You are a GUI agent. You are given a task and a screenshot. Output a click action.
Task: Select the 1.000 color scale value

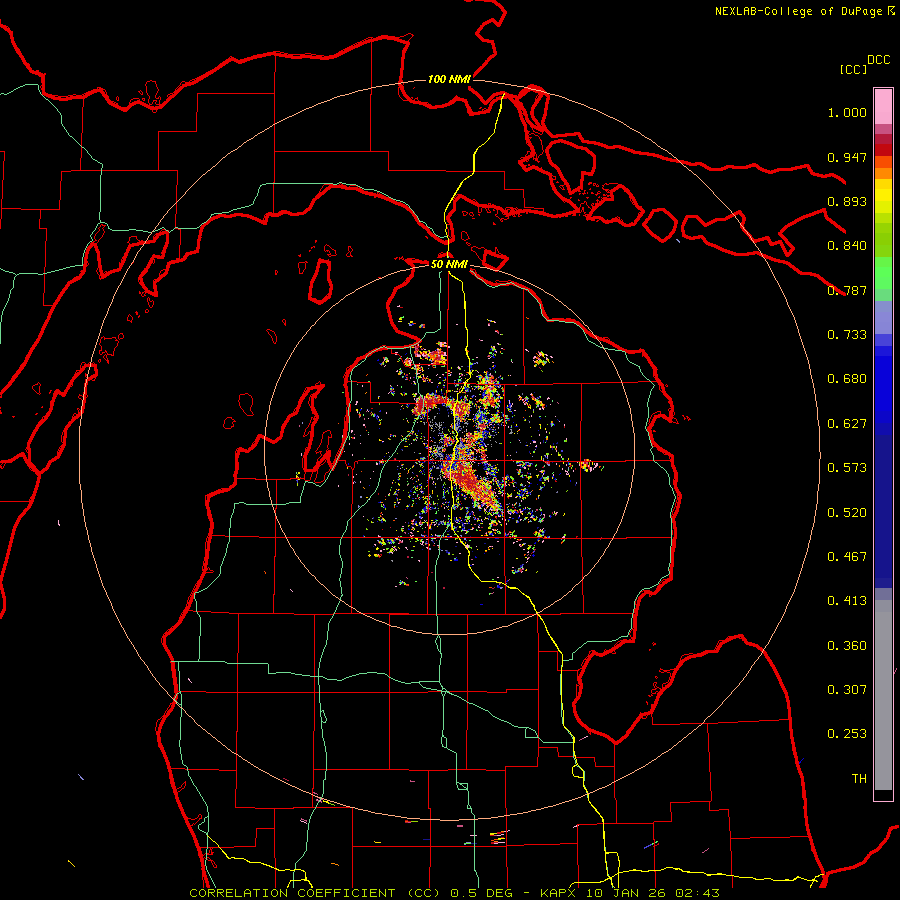[x=847, y=112]
